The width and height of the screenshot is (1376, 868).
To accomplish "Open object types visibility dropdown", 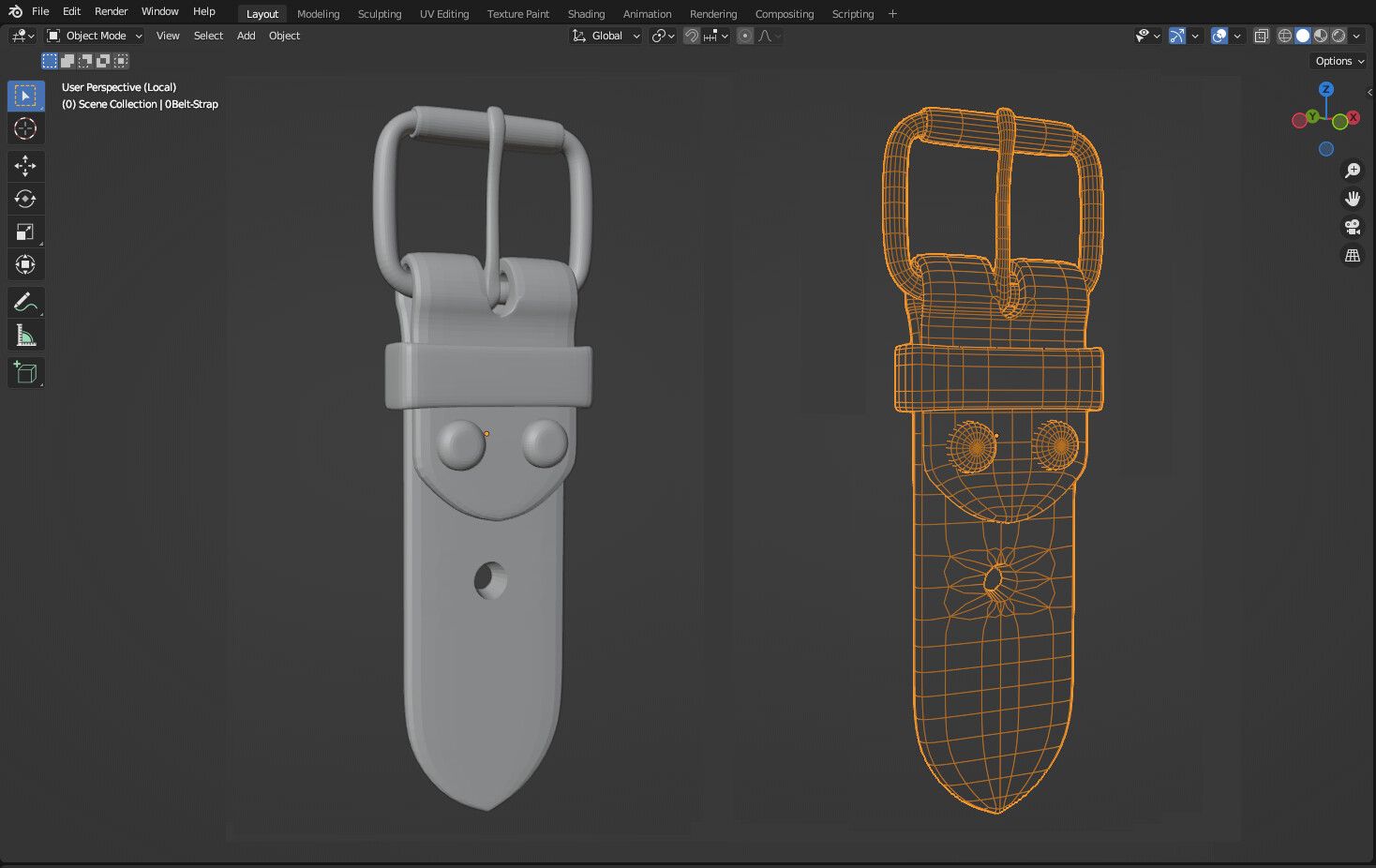I will (1148, 36).
